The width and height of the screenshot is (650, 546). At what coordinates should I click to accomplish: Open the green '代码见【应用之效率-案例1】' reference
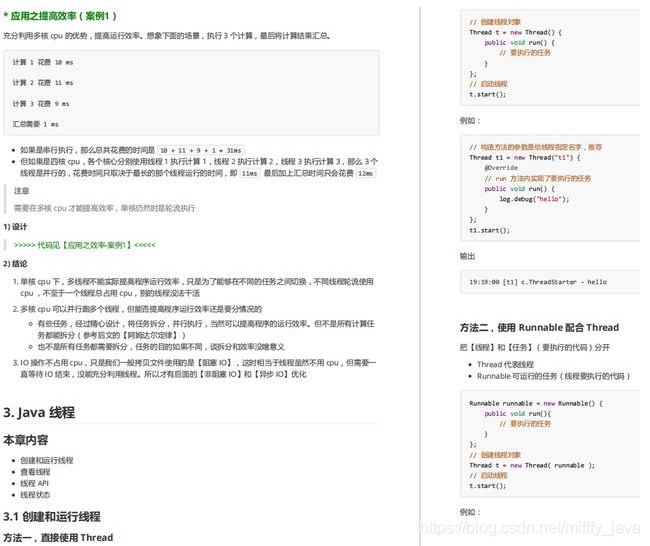coord(85,245)
